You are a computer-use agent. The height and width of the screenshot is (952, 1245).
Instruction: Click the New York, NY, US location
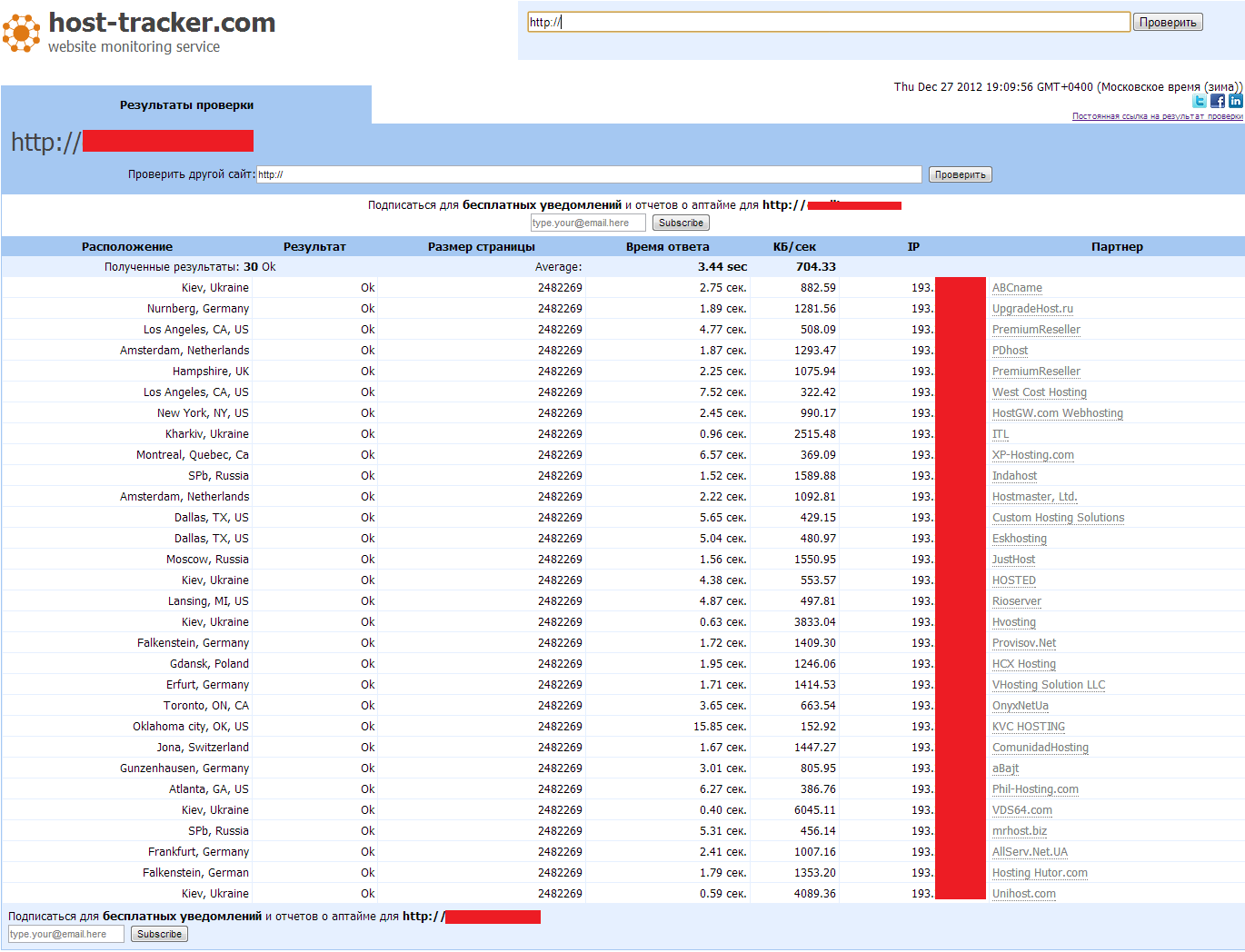203,413
